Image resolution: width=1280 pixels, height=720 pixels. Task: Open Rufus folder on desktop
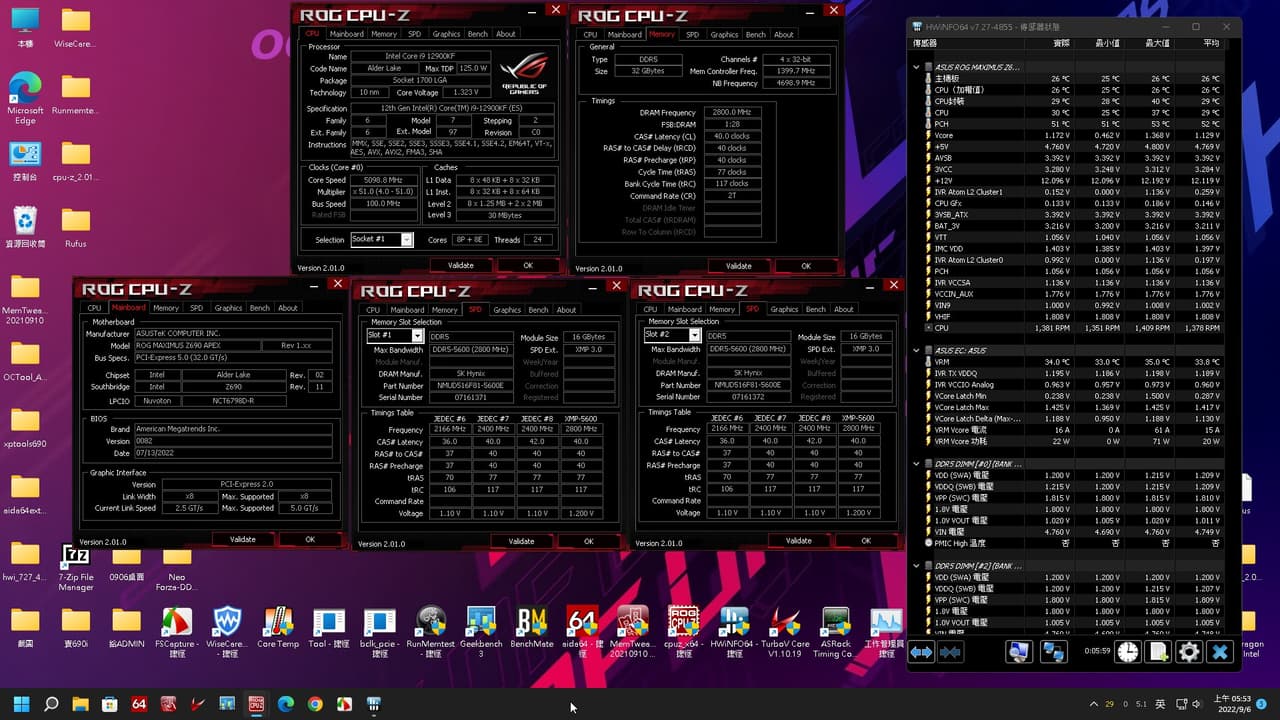click(75, 226)
